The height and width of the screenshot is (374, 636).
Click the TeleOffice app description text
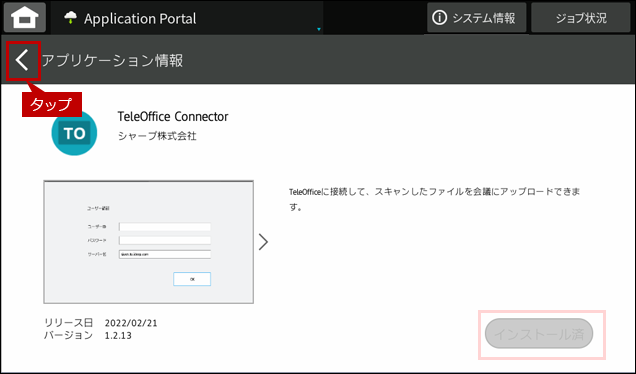click(x=434, y=199)
